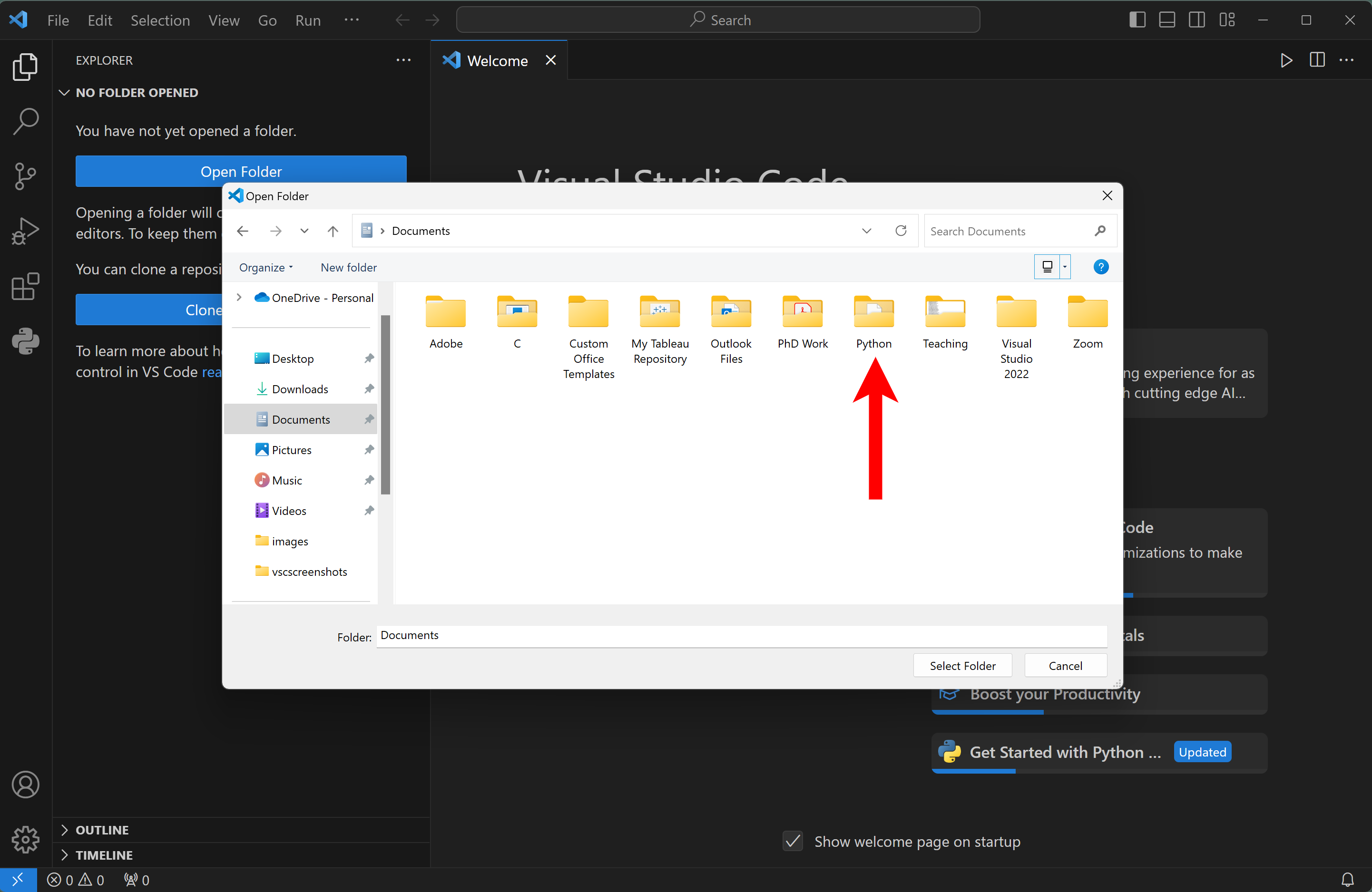This screenshot has height=892, width=1372.
Task: Open Boost your Productivity walkthrough
Action: [x=1099, y=694]
